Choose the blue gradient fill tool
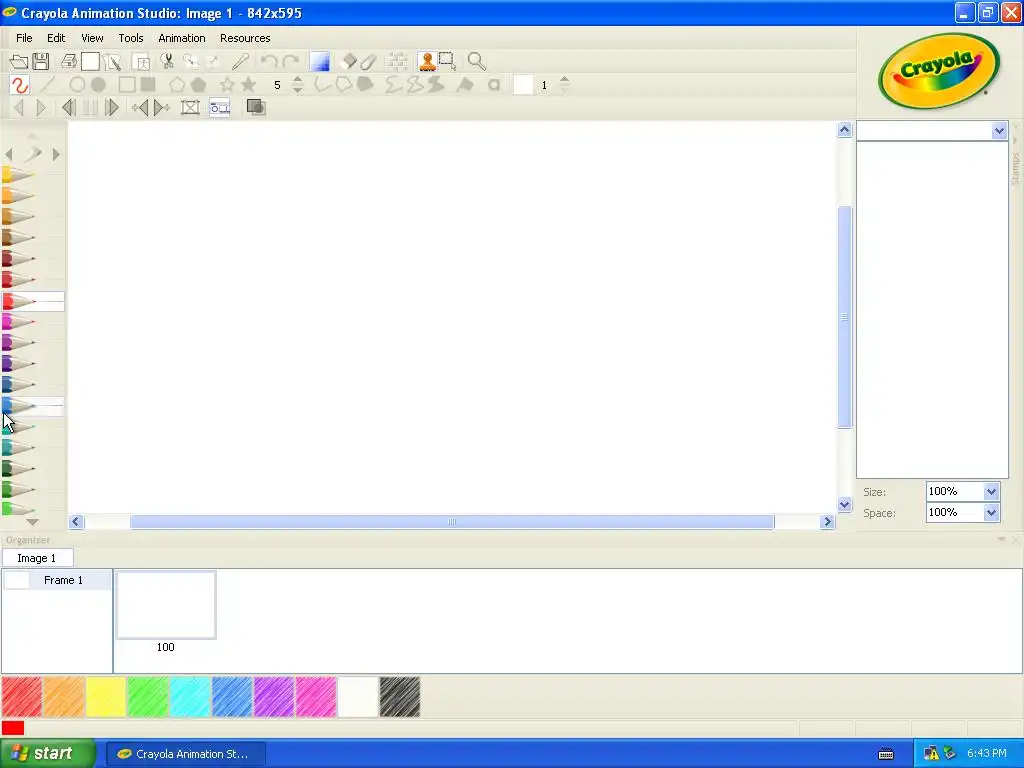Viewport: 1024px width, 768px height. click(x=319, y=61)
